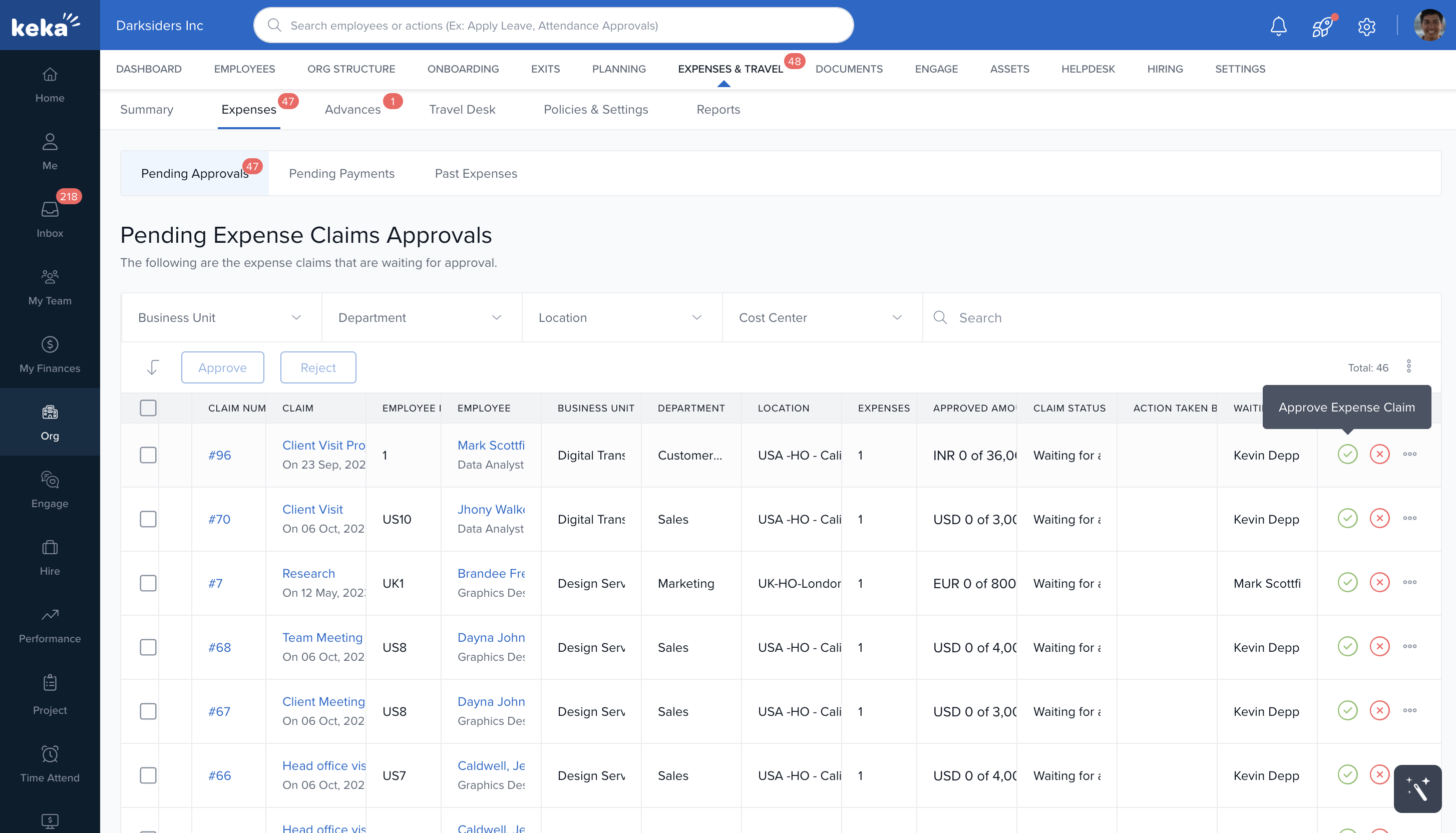Open more options for claim #7
The image size is (1456, 833).
point(1409,582)
